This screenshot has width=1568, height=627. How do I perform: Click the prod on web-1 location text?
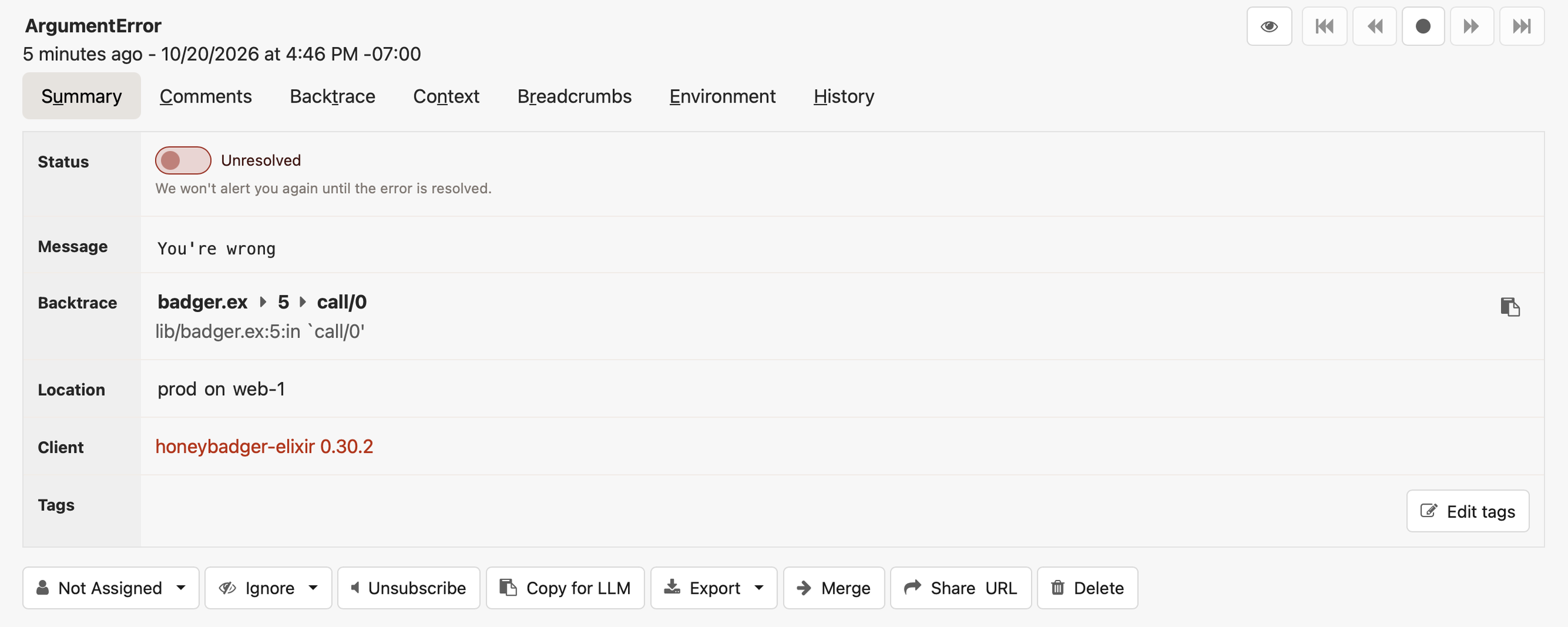coord(221,389)
